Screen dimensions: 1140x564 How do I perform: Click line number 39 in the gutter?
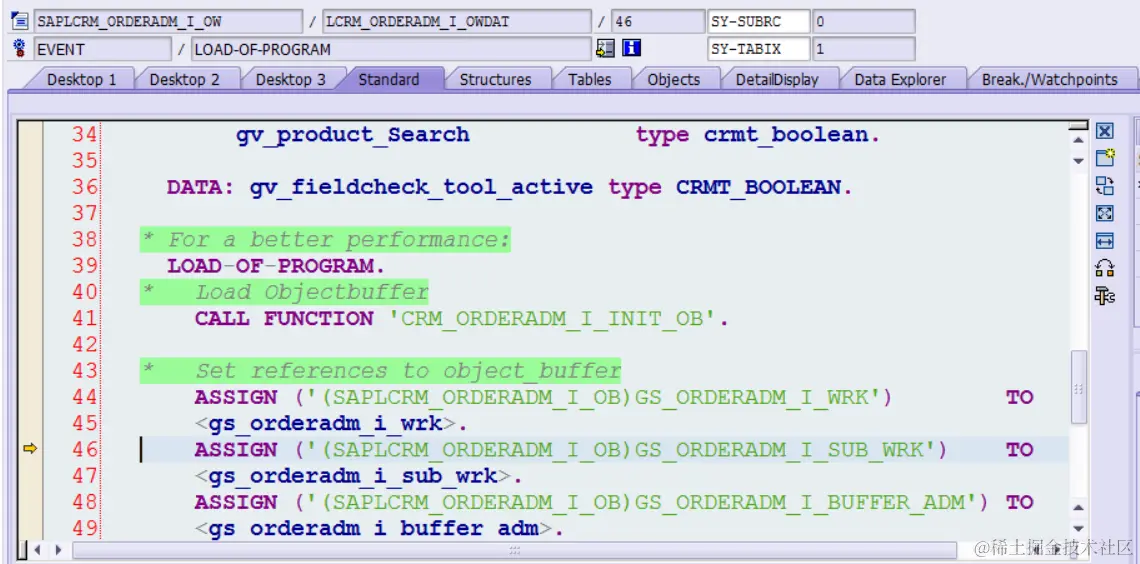[85, 266]
